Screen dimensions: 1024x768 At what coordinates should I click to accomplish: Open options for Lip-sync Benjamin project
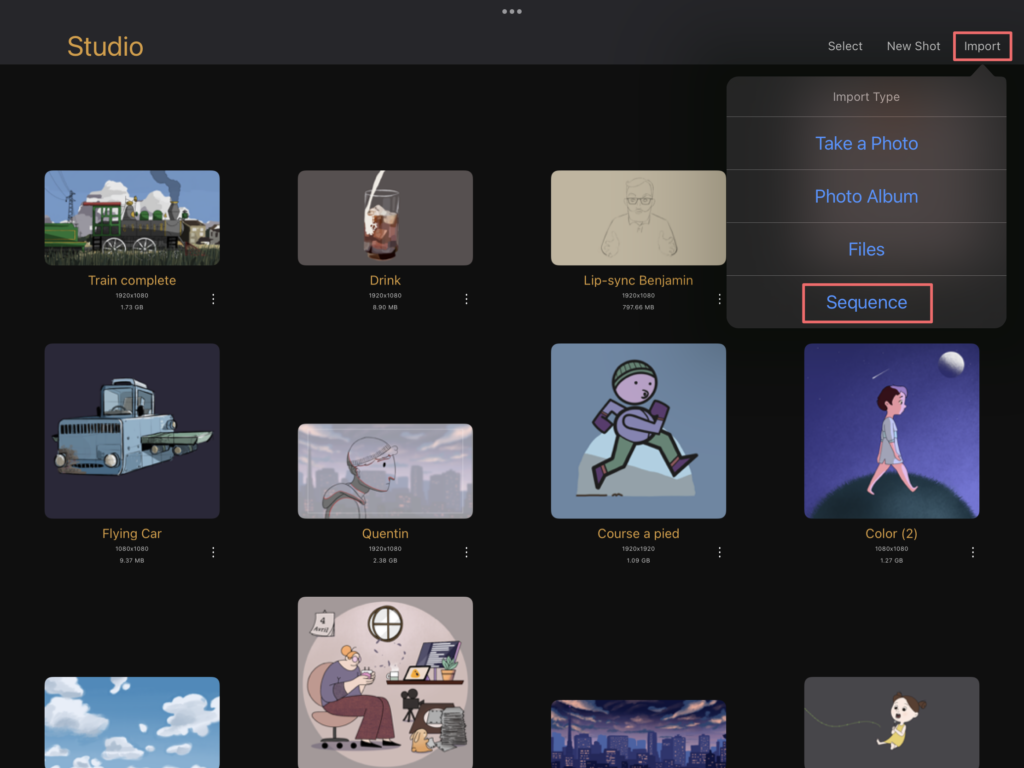coord(718,299)
